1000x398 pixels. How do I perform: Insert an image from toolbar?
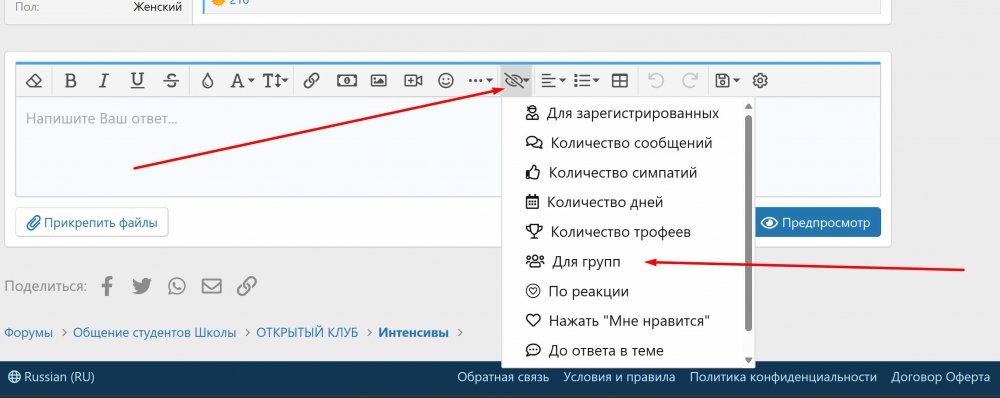tap(379, 81)
